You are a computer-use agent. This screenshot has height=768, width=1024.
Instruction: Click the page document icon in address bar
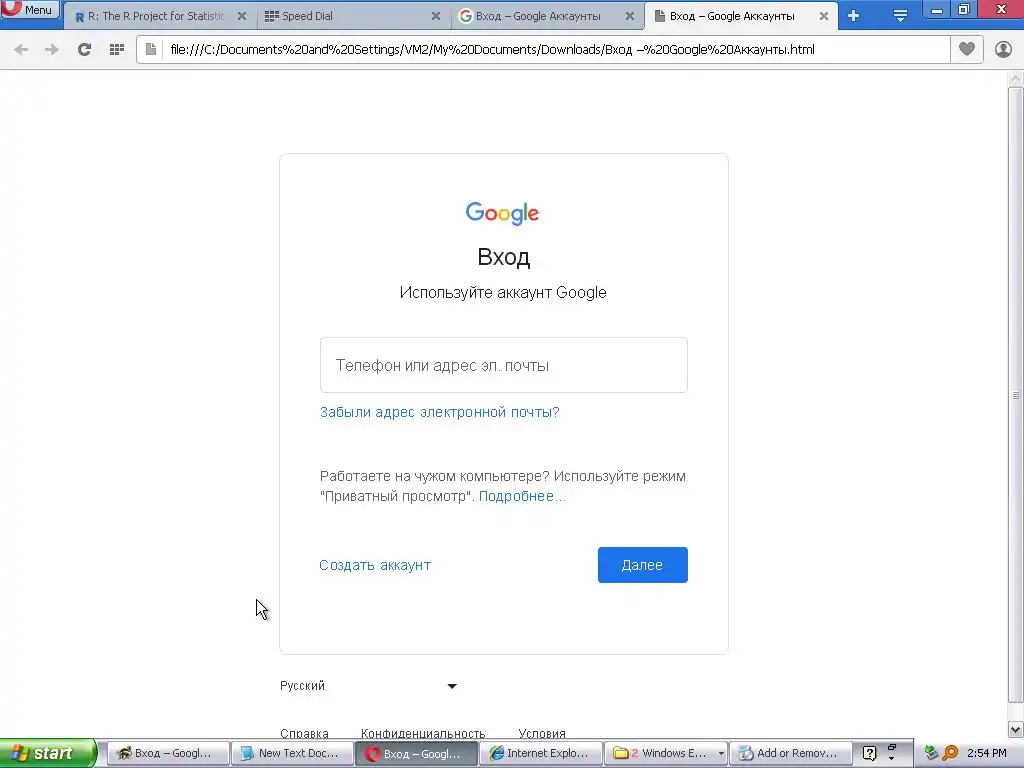click(151, 50)
